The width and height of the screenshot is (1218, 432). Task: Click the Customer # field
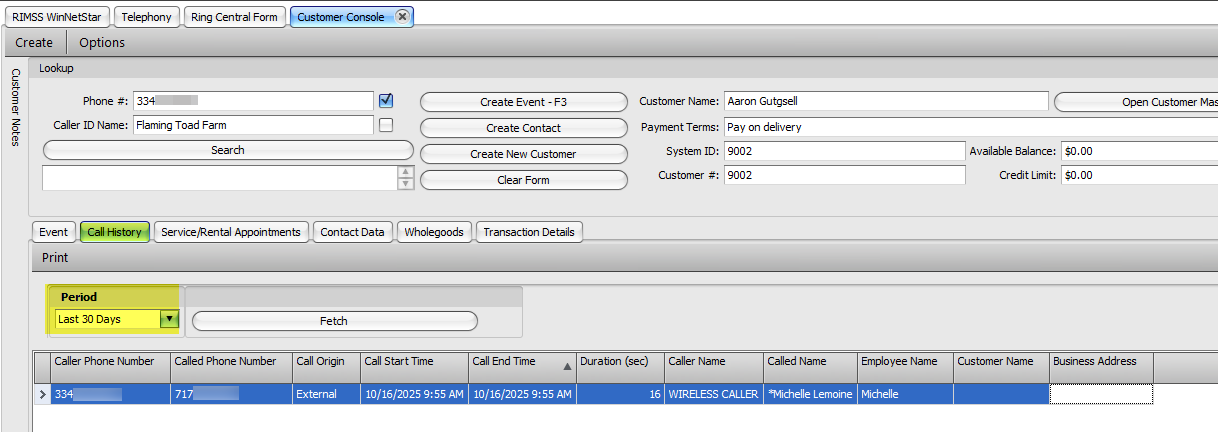click(x=844, y=175)
